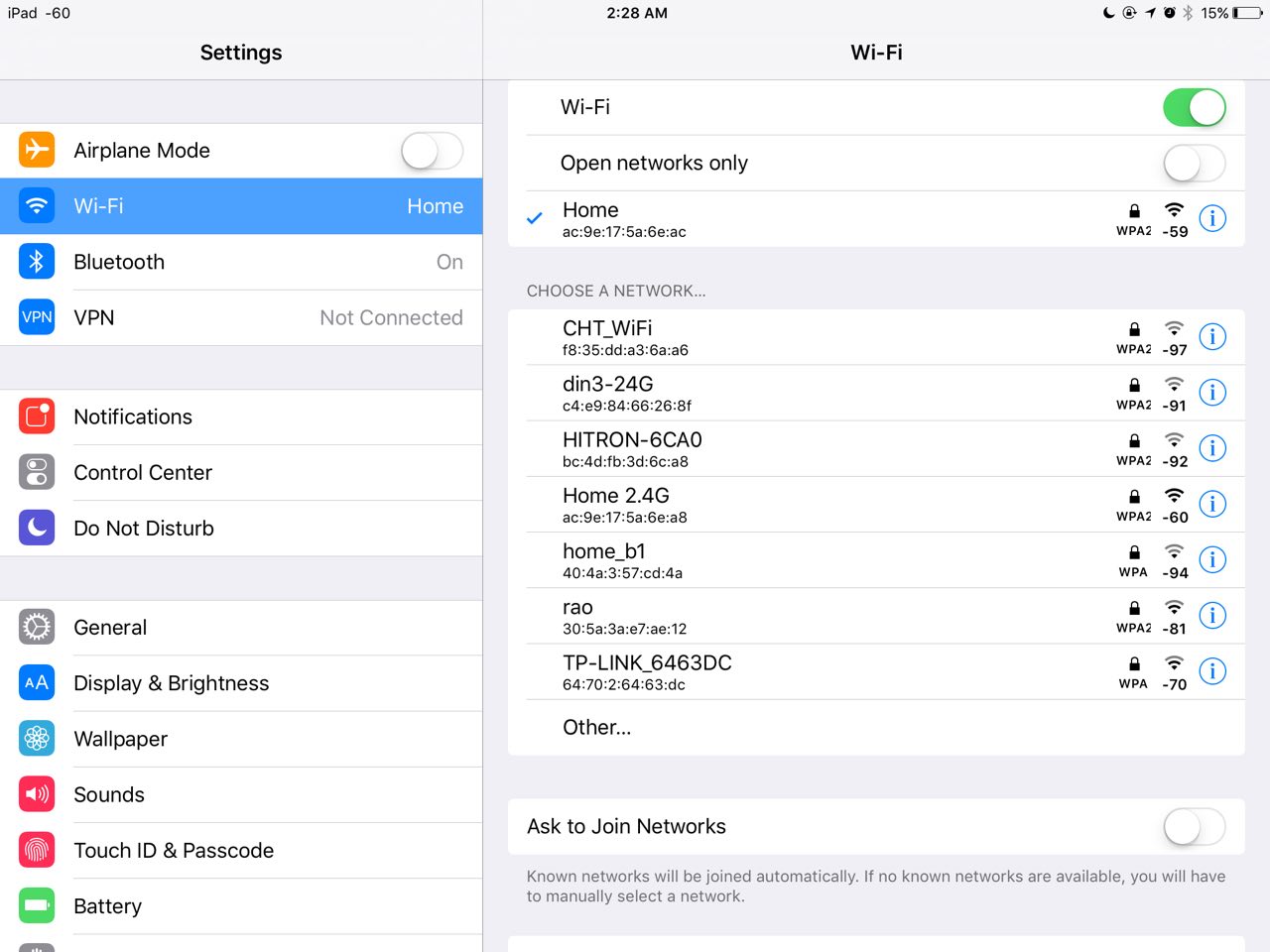The image size is (1270, 952).
Task: Tap the CHOOSE A NETWORK... header
Action: [616, 291]
